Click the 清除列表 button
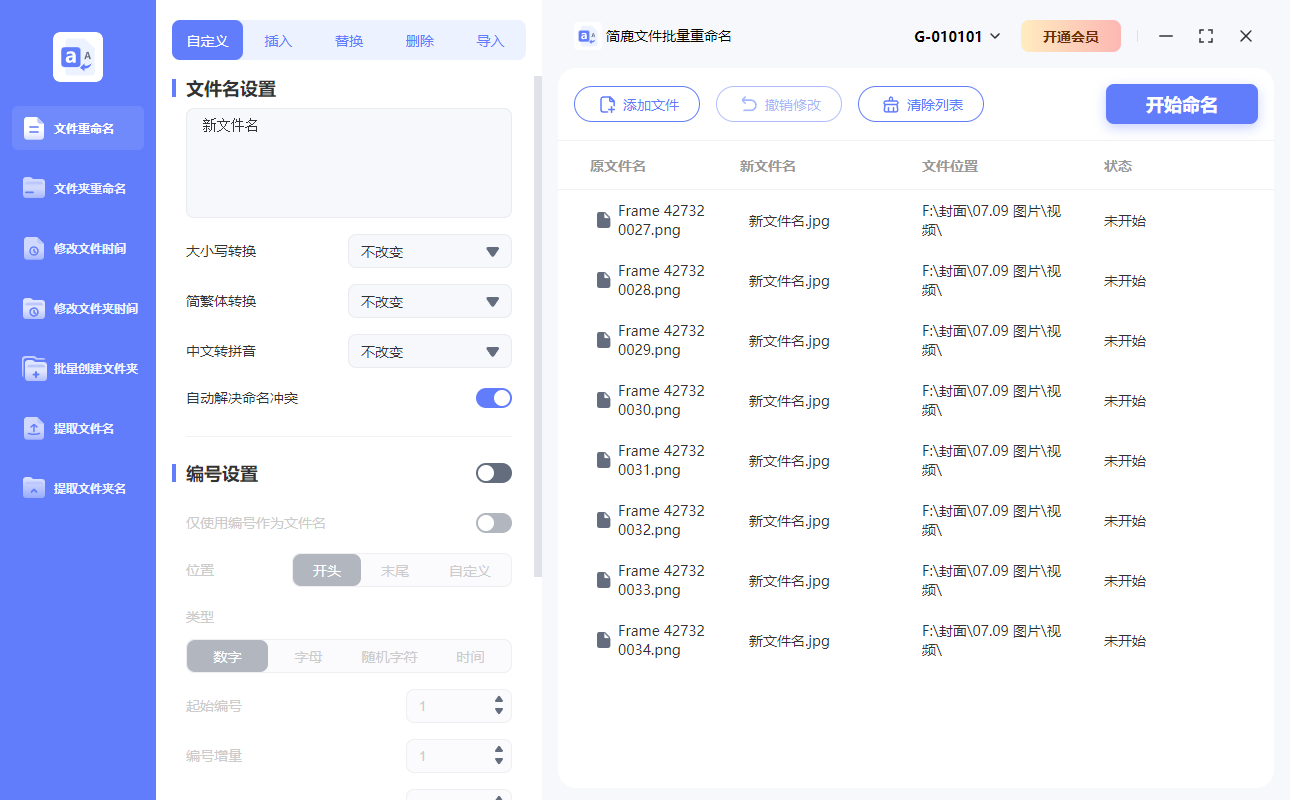This screenshot has width=1290, height=800. click(921, 104)
